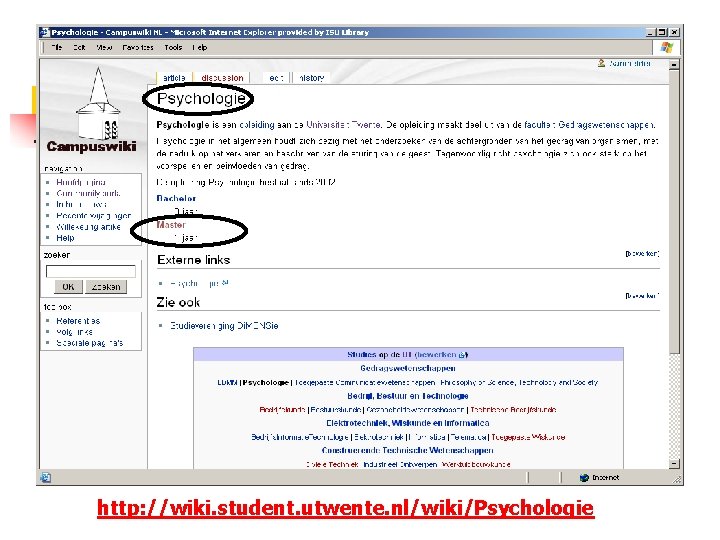The image size is (720, 540).
Task: Open the Technische Bedrijfskunde link
Action: coord(513,410)
